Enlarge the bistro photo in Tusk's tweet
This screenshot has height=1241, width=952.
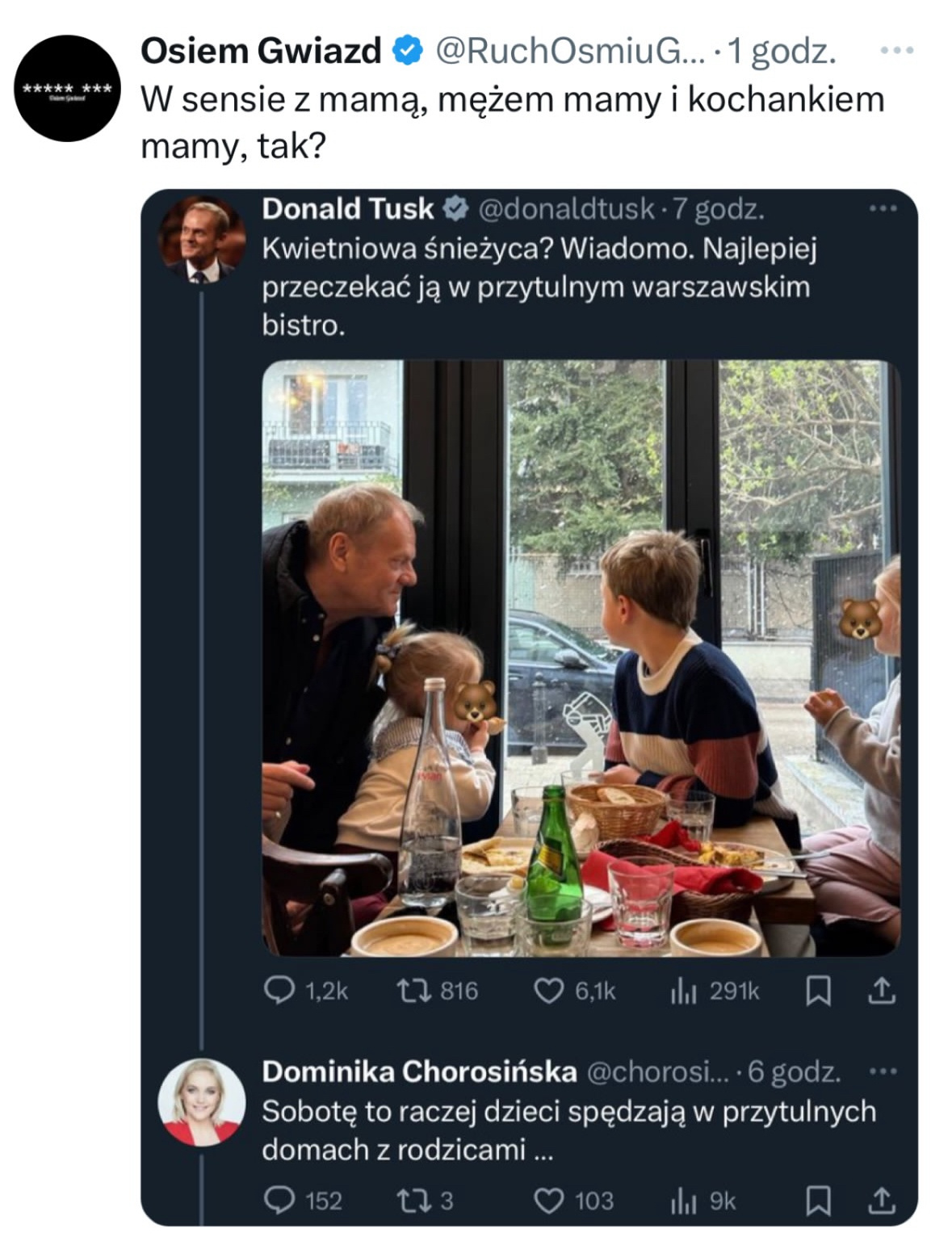(581, 657)
